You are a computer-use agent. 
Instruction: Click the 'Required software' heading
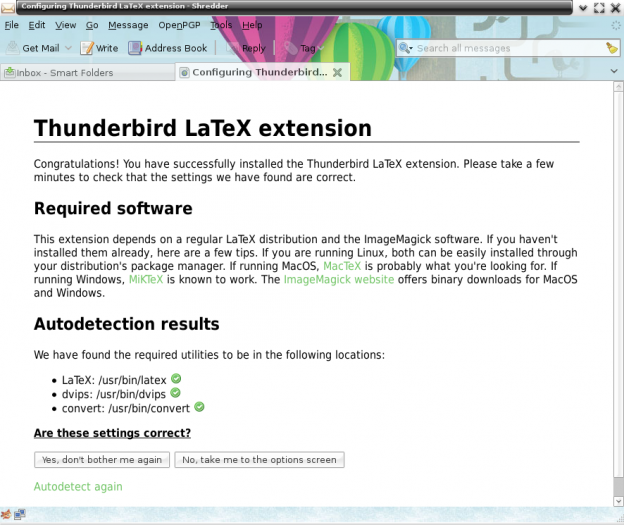click(113, 209)
